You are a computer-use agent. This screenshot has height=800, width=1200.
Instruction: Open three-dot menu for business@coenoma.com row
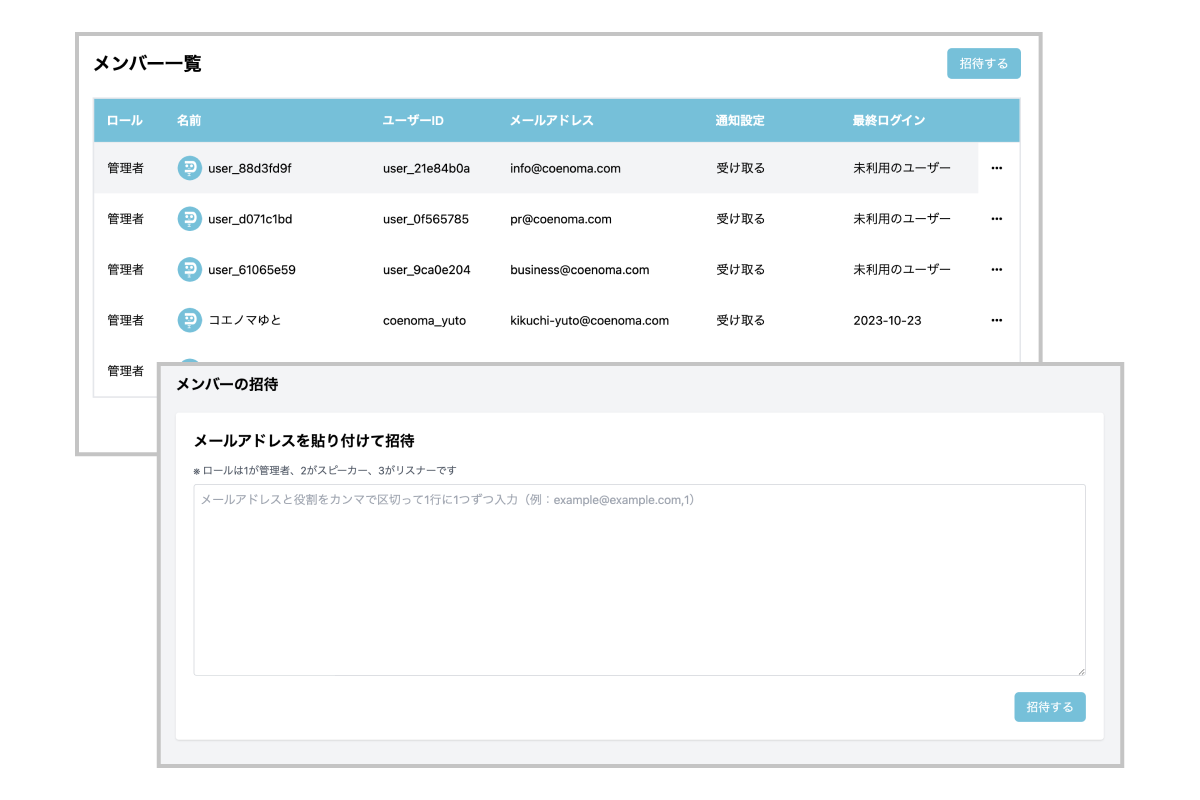point(996,269)
